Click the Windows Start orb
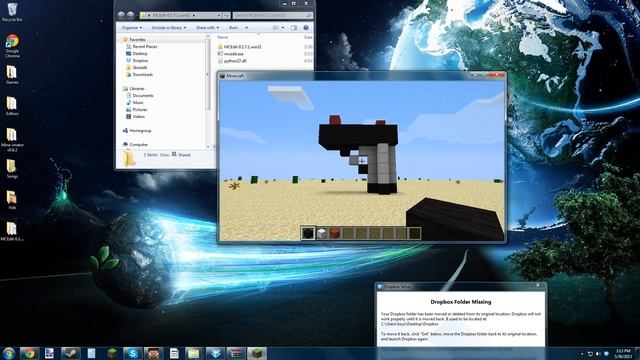 9,353
